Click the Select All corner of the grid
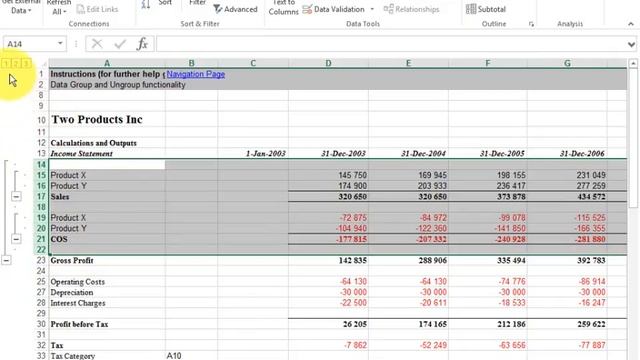 (x=43, y=63)
